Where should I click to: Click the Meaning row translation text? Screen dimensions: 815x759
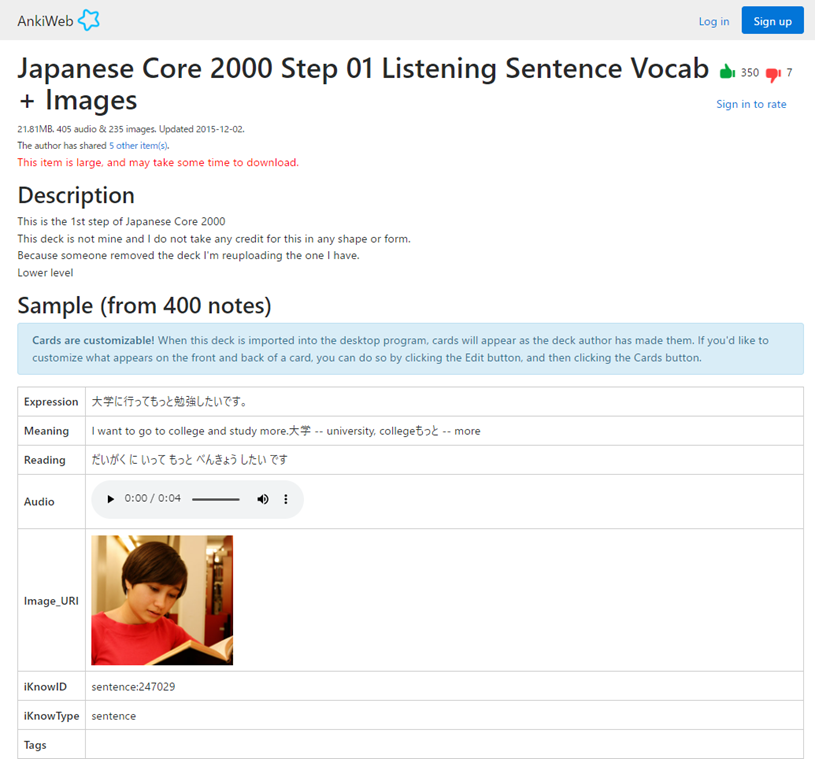(286, 431)
